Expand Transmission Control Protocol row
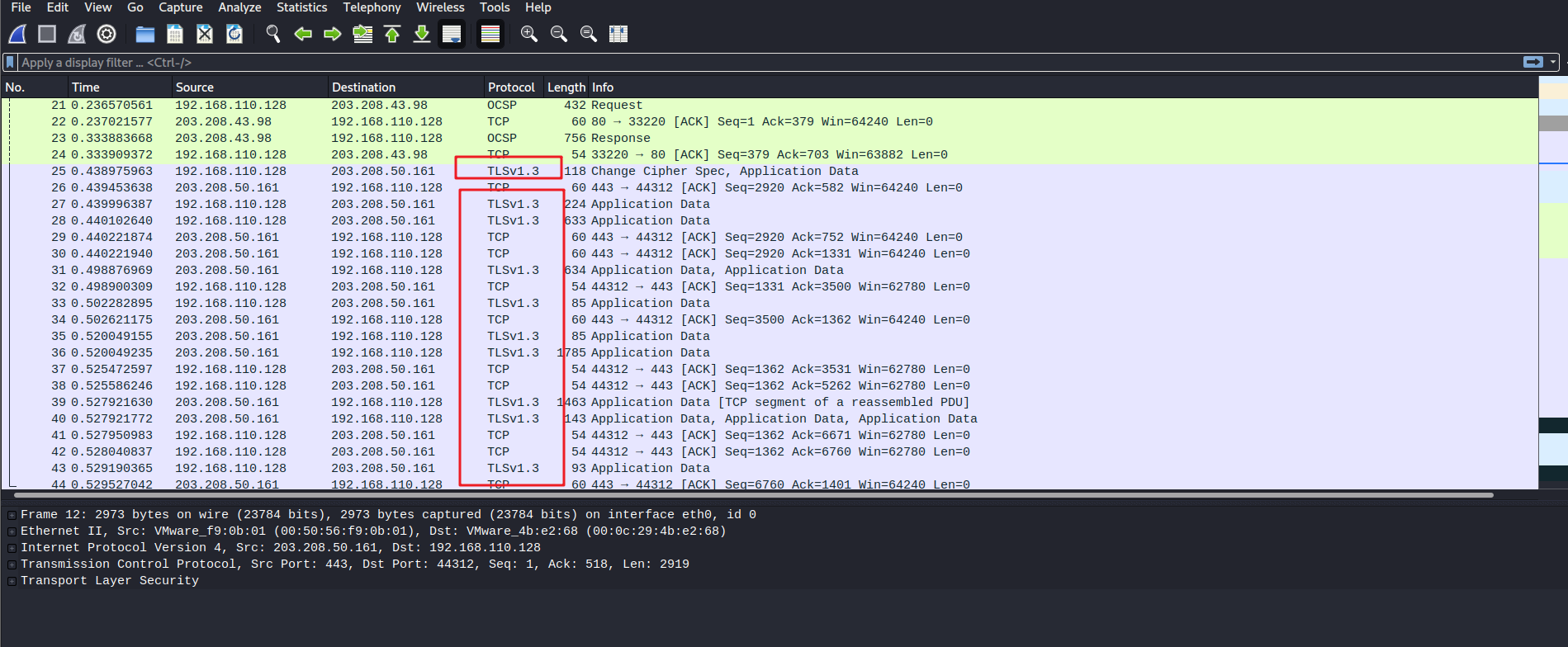 tap(12, 564)
